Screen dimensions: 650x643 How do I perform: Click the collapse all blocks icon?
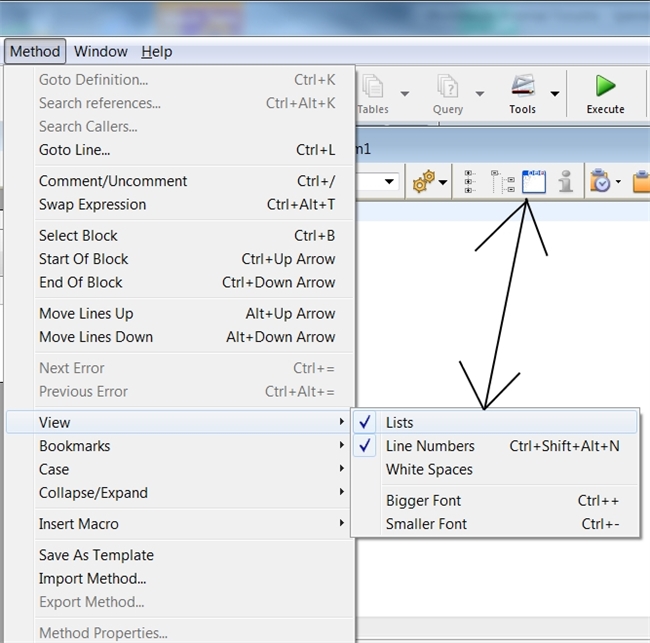tap(469, 181)
